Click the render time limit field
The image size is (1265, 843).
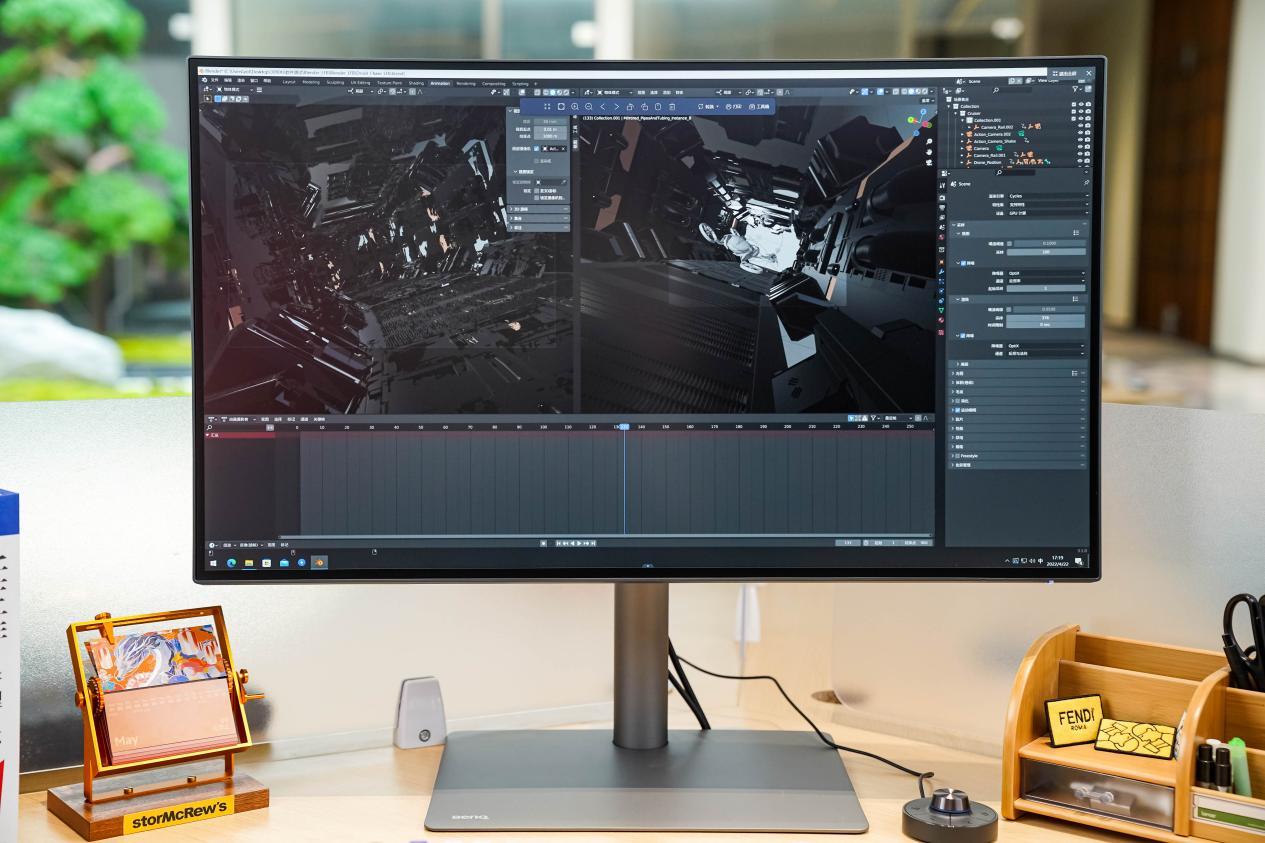(x=1045, y=325)
